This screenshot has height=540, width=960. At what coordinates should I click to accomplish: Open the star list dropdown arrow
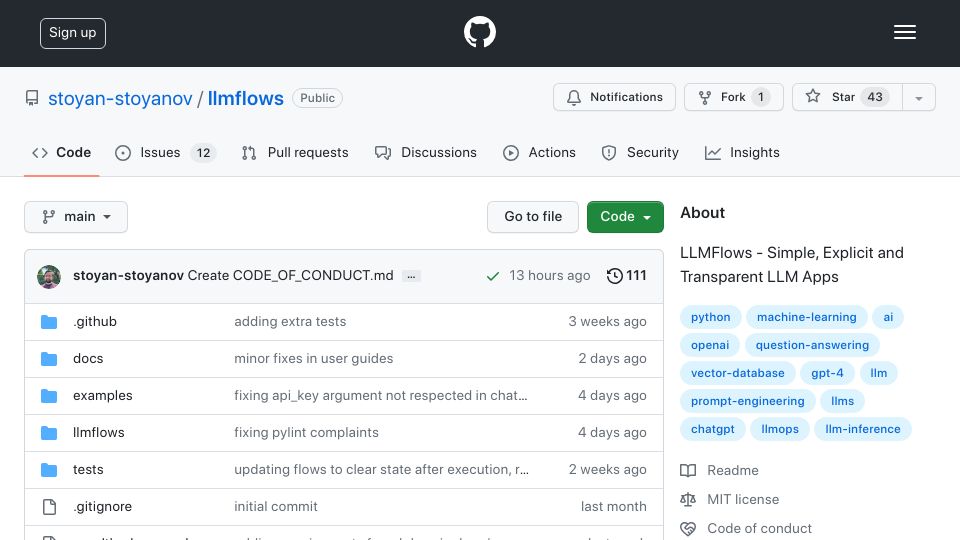pyautogui.click(x=918, y=97)
